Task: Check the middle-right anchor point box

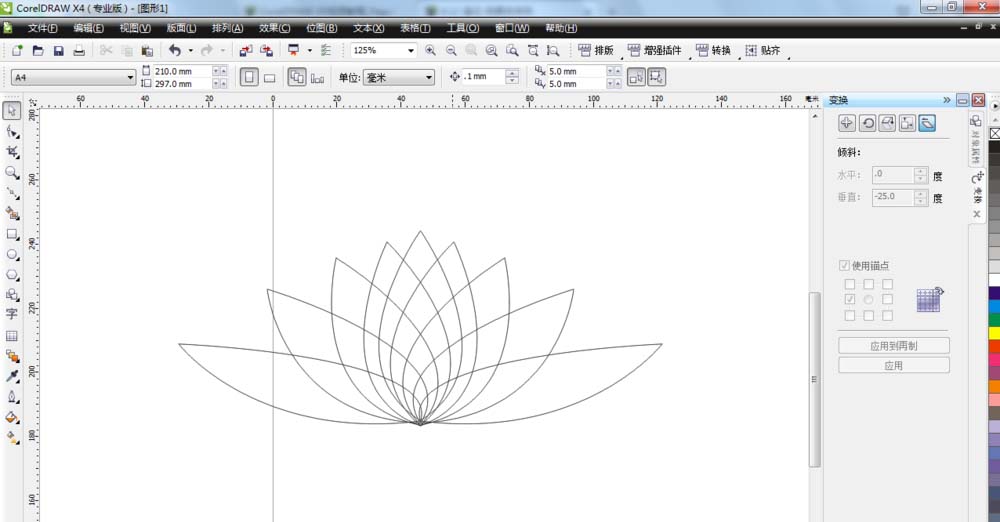Action: point(887,299)
